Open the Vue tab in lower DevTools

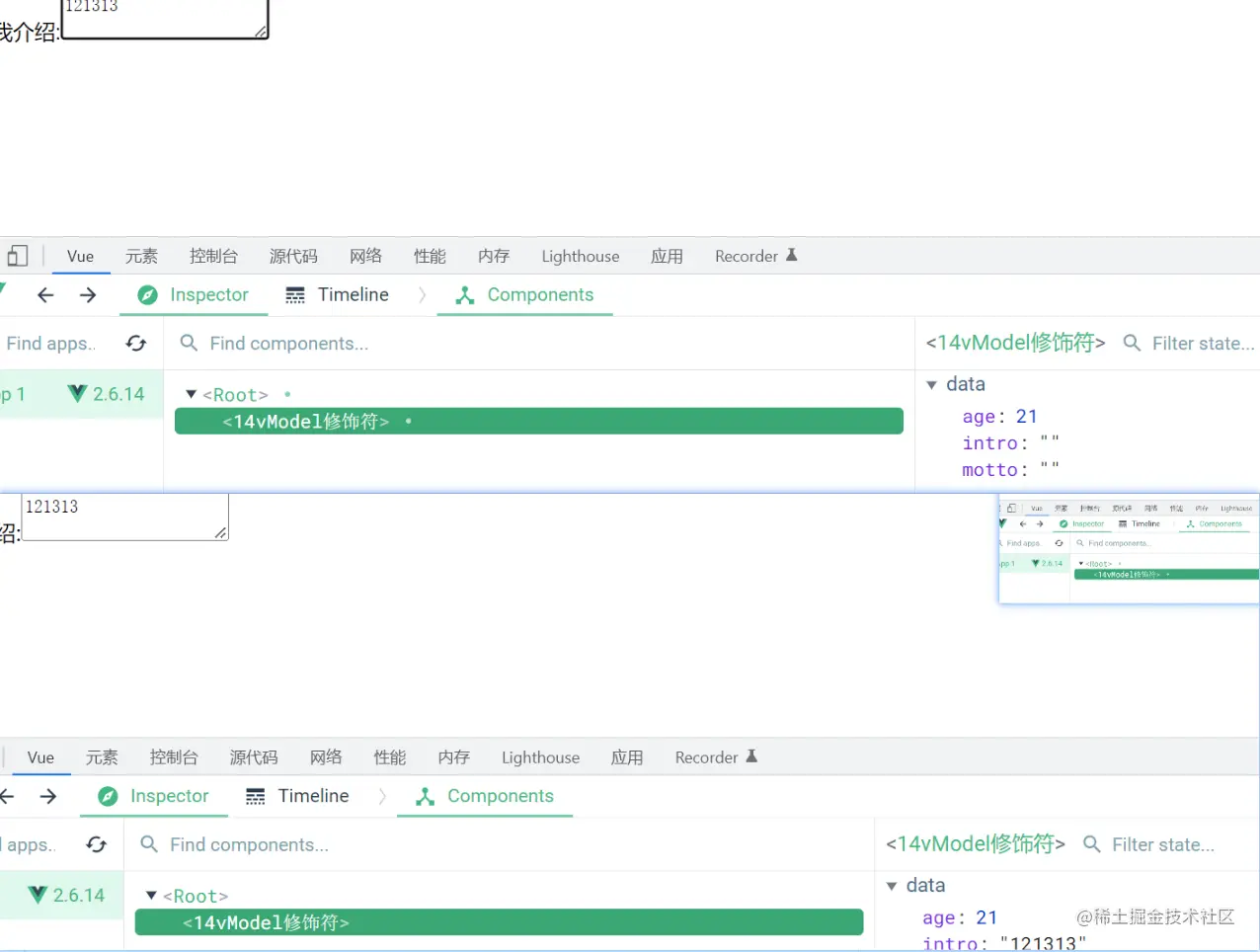coord(40,757)
